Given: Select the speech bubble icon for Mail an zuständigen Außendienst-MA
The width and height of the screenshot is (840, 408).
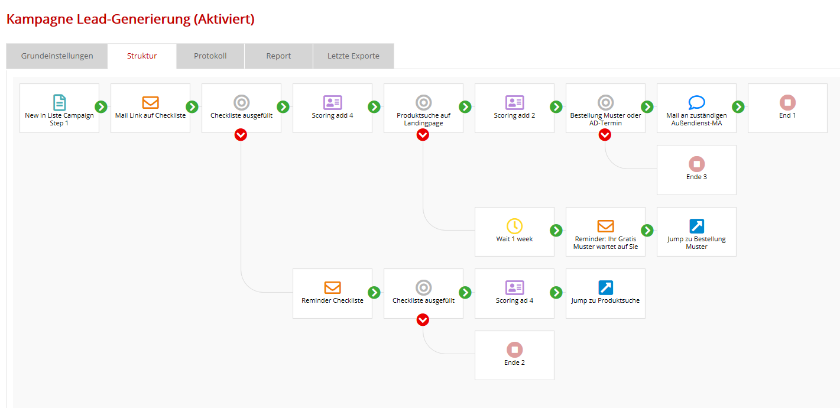Looking at the screenshot, I should [697, 102].
